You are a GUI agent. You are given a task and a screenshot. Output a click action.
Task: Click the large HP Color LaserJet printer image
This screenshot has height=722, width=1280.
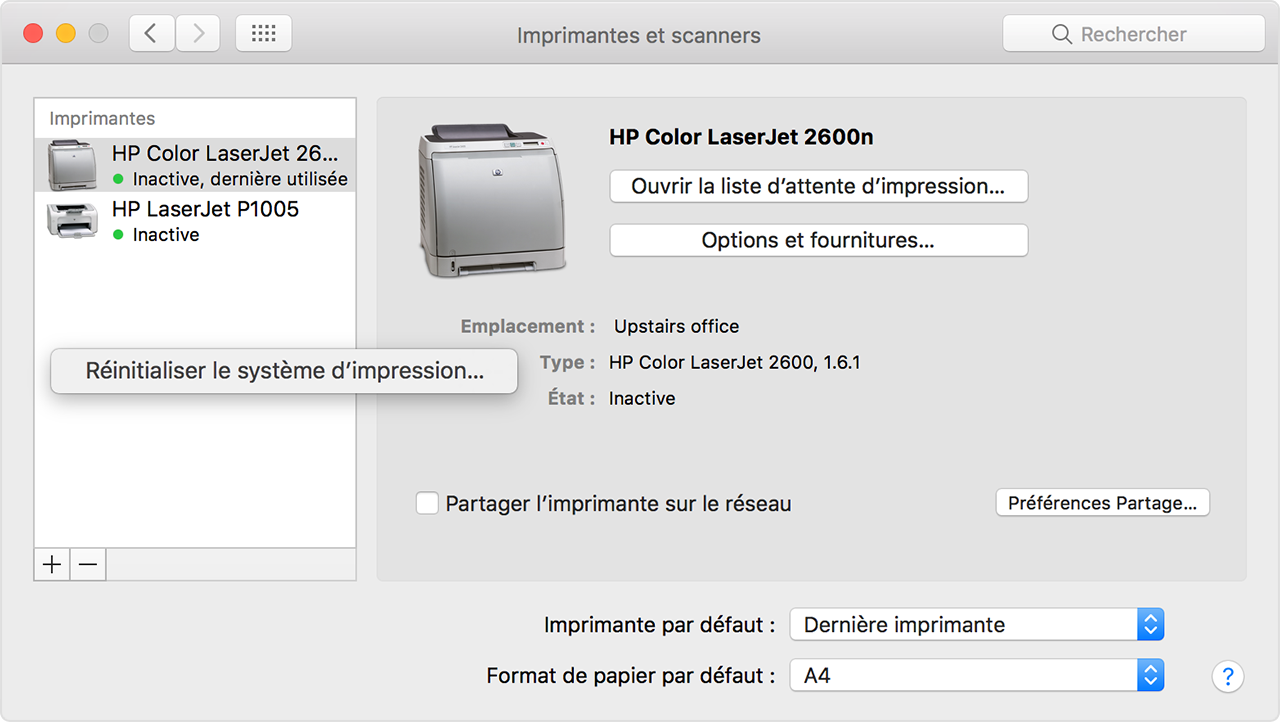[491, 200]
